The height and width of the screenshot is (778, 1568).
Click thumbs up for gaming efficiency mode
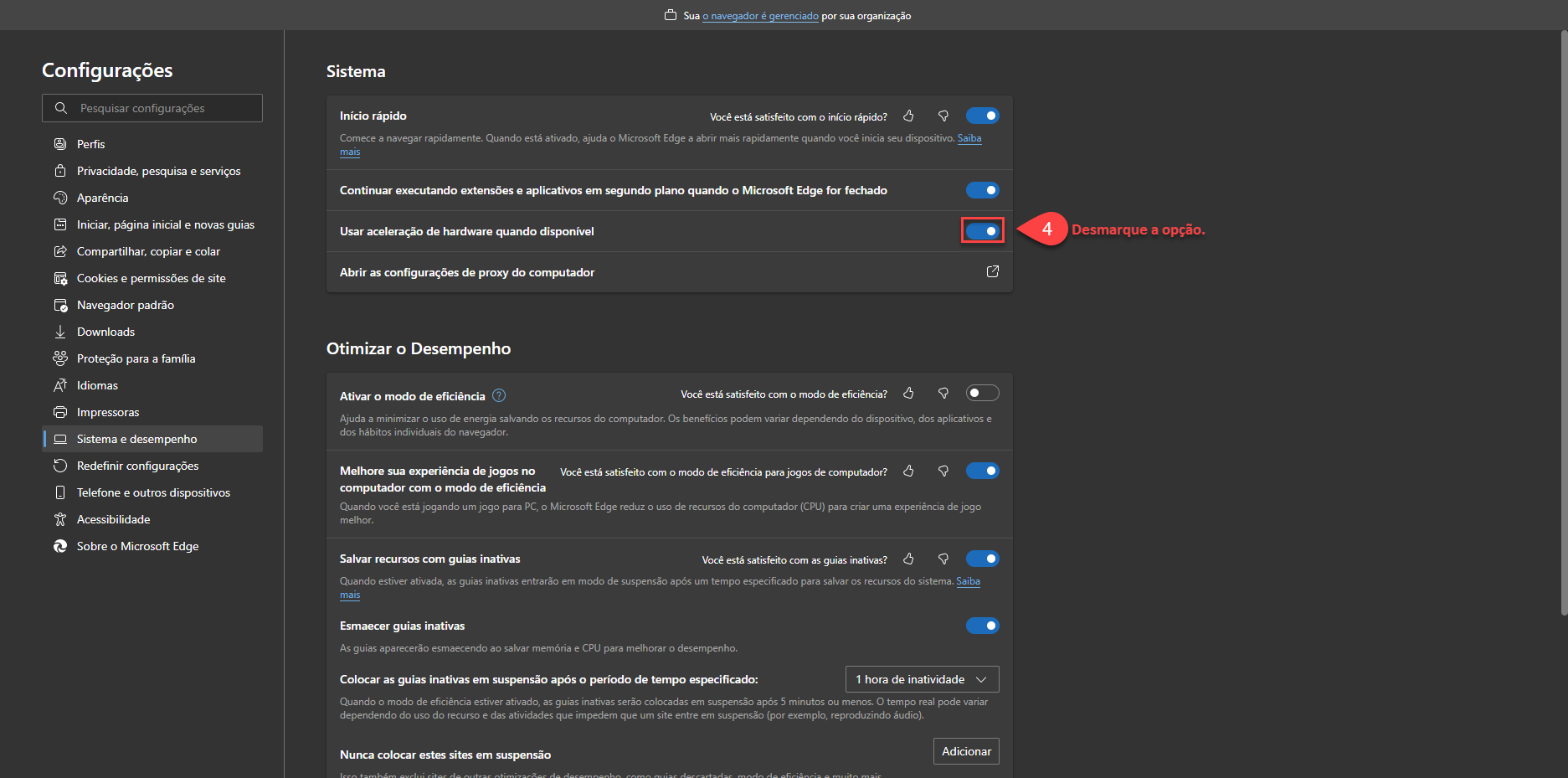click(908, 471)
